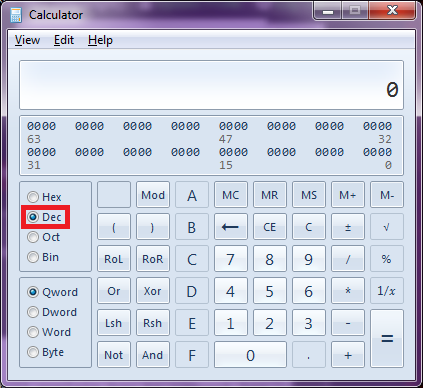Click the Calculator title bar icon
This screenshot has height=388, width=423.
click(16, 15)
